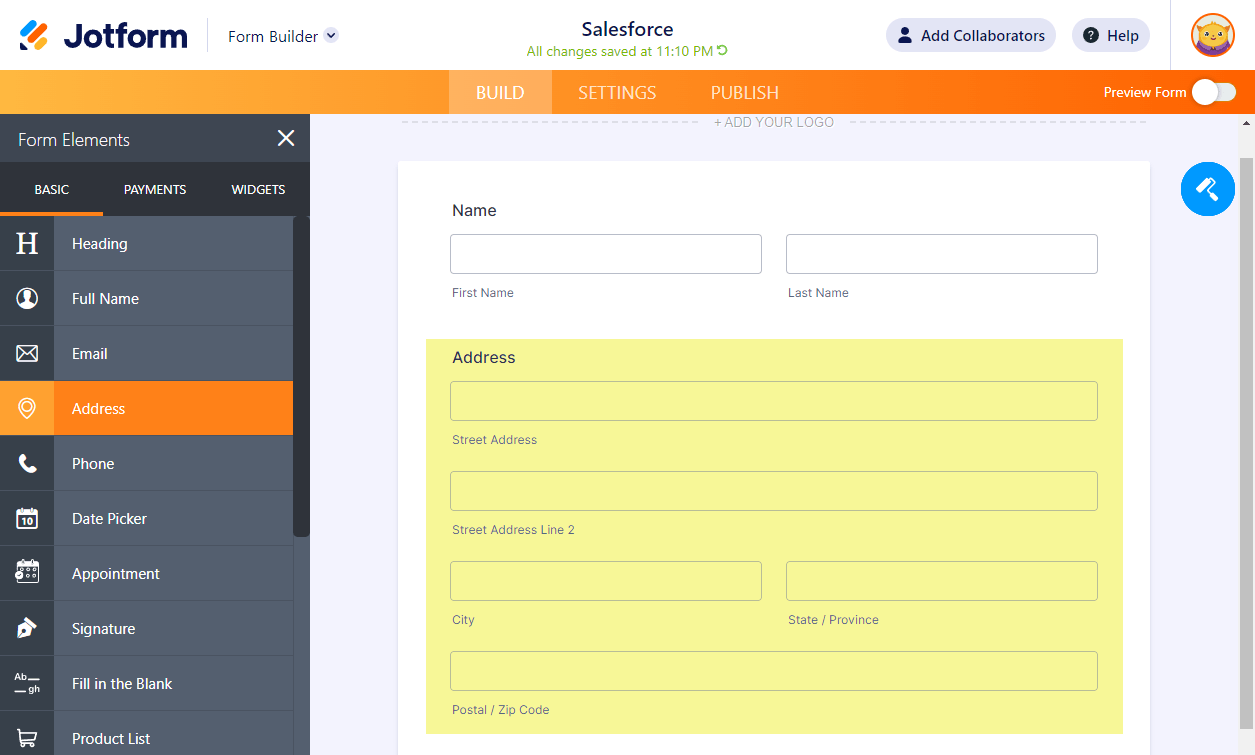Select the PAYMENTS elements tab

[x=155, y=189]
